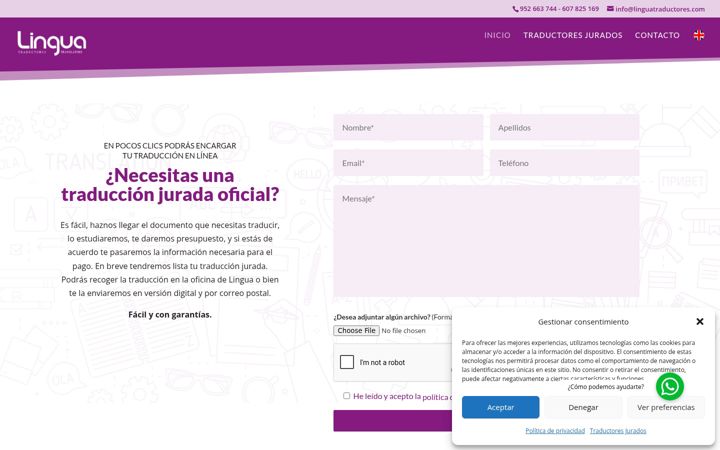Open the INICIO menu item
The height and width of the screenshot is (450, 720).
click(x=497, y=35)
